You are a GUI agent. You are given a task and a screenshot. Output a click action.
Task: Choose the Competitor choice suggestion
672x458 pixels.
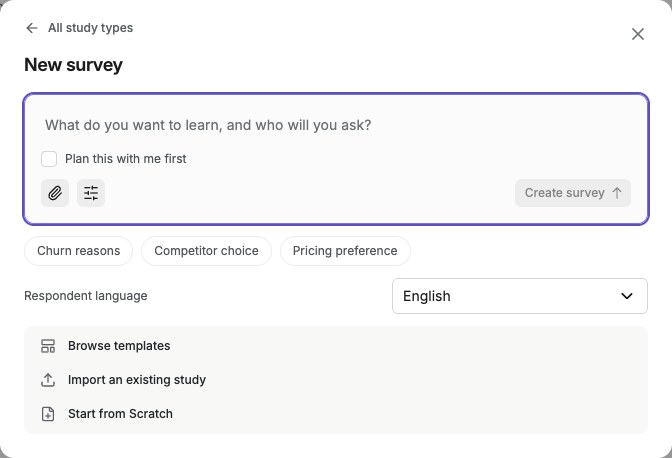[x=206, y=251]
